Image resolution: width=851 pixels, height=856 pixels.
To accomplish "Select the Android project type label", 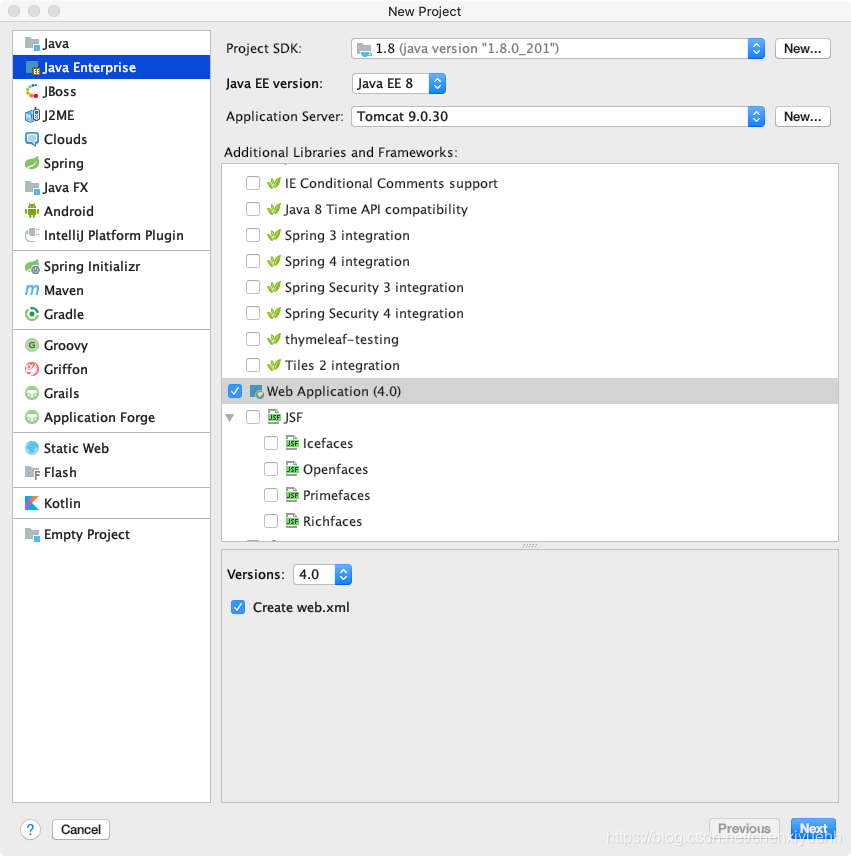I will pyautogui.click(x=69, y=211).
